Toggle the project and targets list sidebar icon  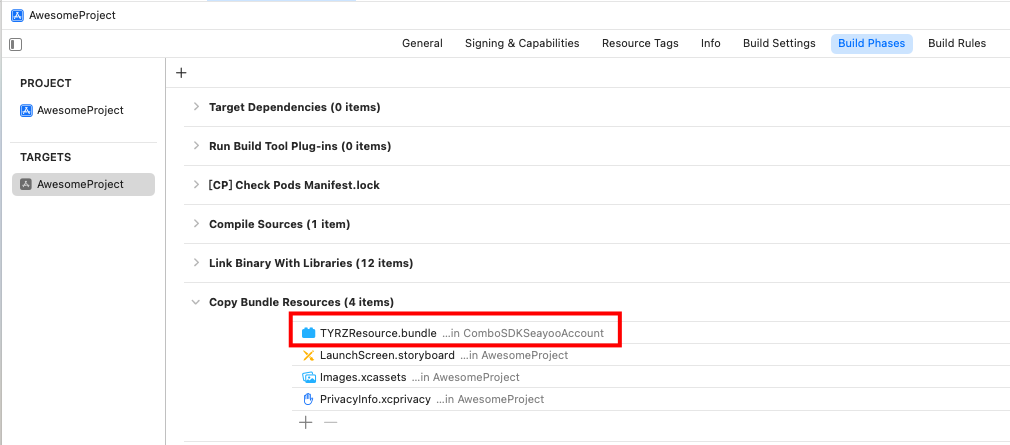(16, 44)
